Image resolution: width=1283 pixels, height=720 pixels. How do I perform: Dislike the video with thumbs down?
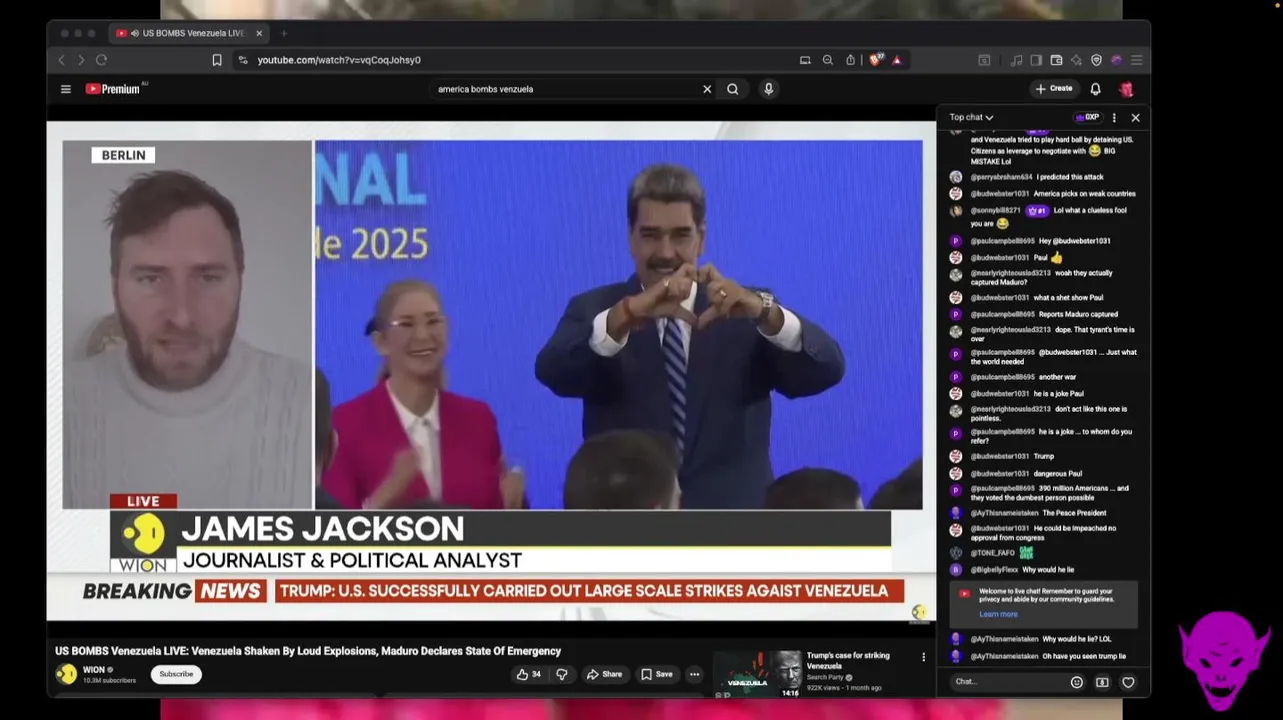coord(562,674)
